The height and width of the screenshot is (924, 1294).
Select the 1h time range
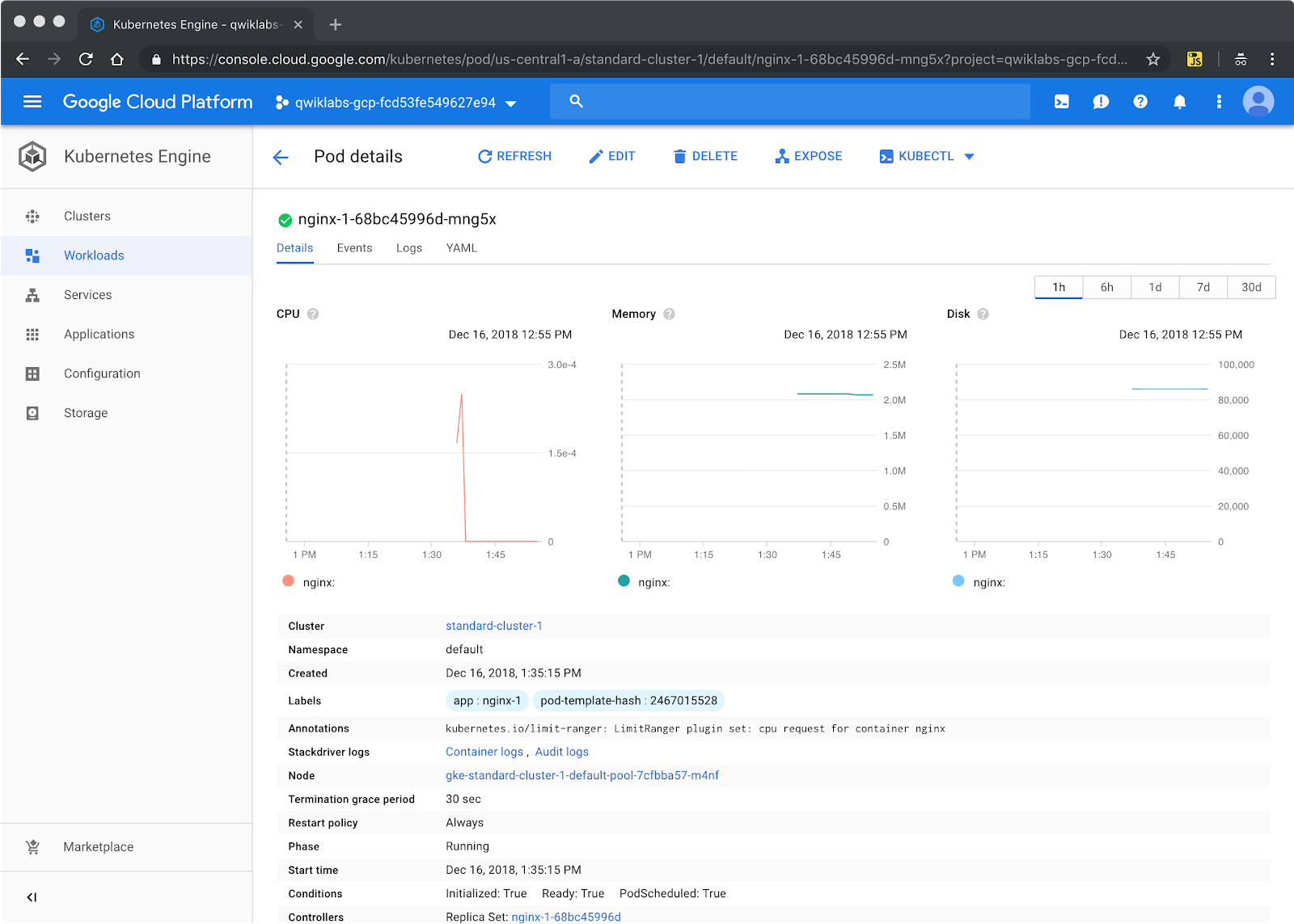pyautogui.click(x=1059, y=287)
